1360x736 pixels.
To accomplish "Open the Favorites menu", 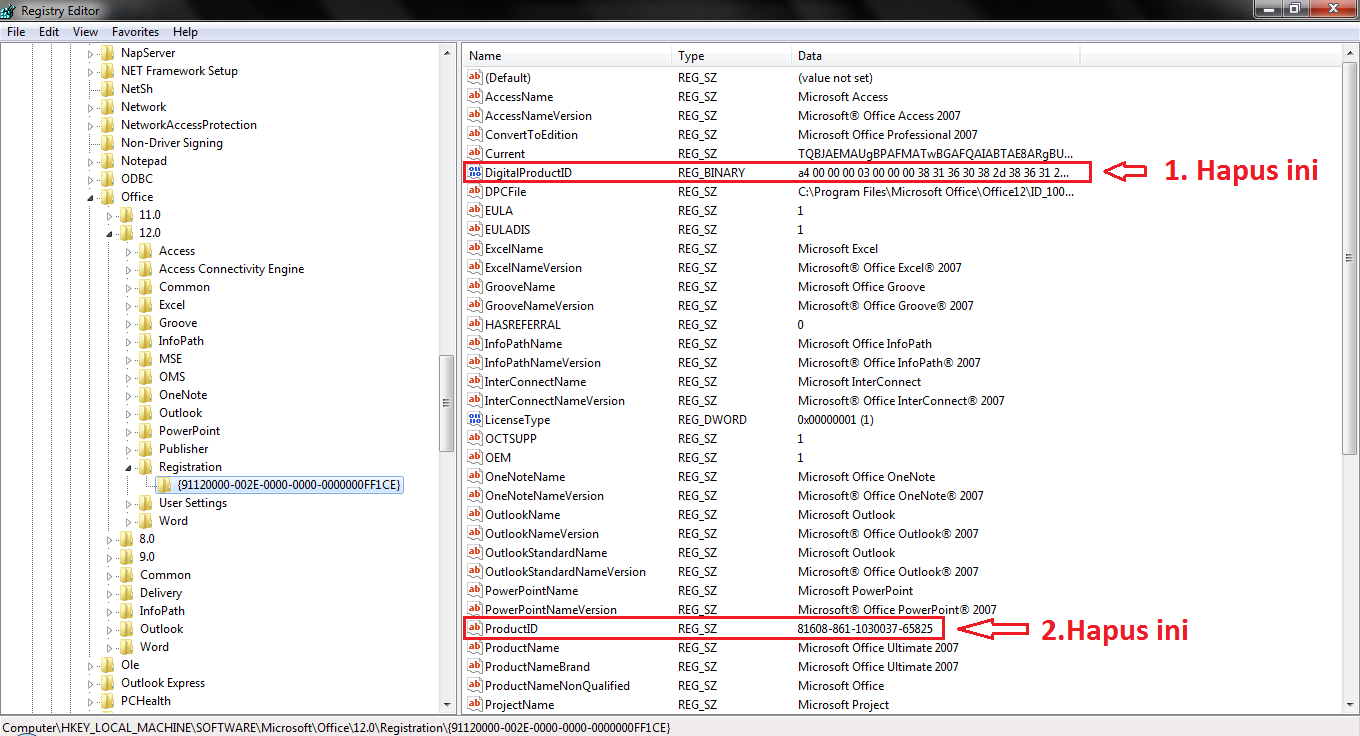I will [x=135, y=32].
